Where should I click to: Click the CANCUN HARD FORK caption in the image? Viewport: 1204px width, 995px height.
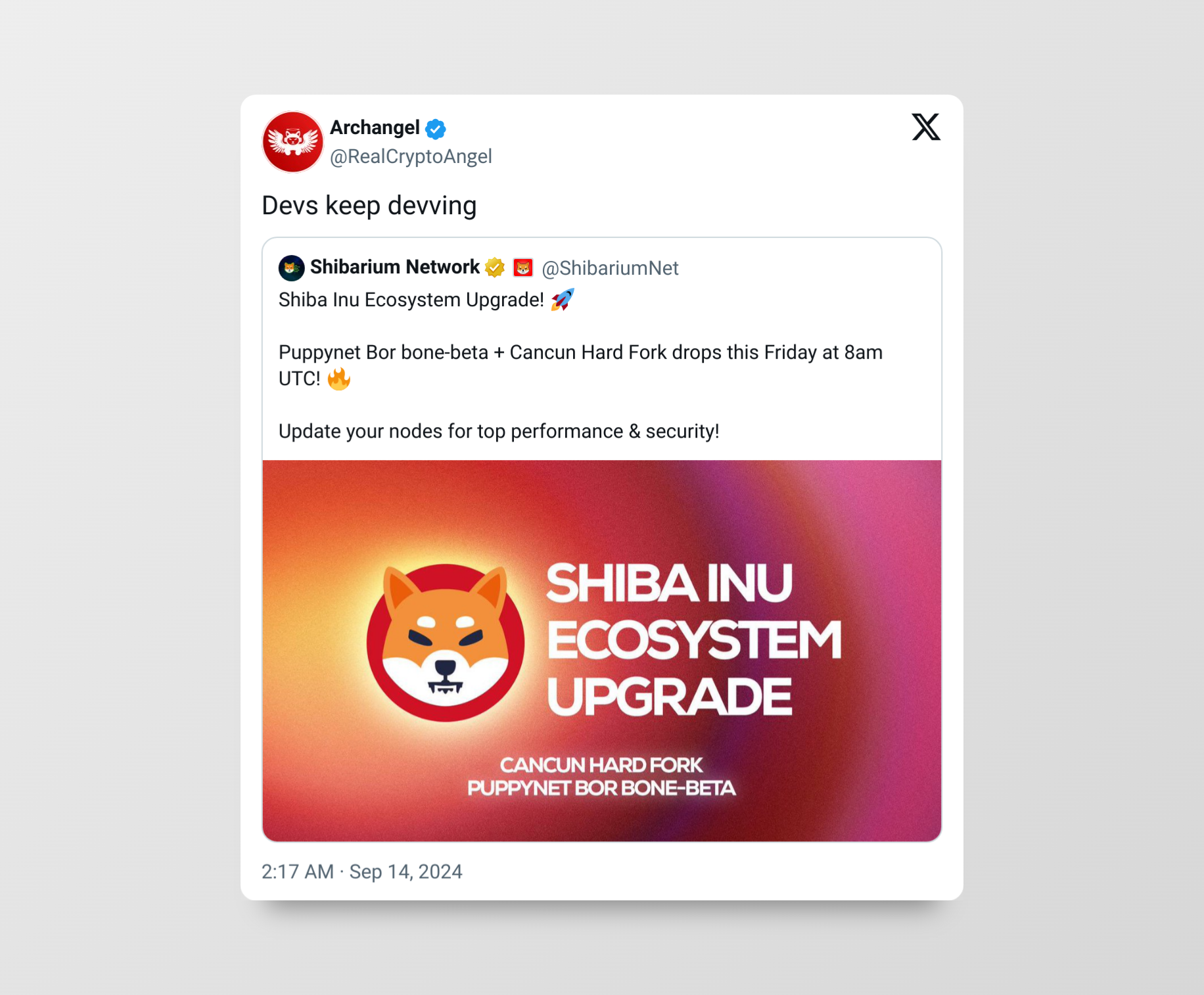click(x=601, y=765)
